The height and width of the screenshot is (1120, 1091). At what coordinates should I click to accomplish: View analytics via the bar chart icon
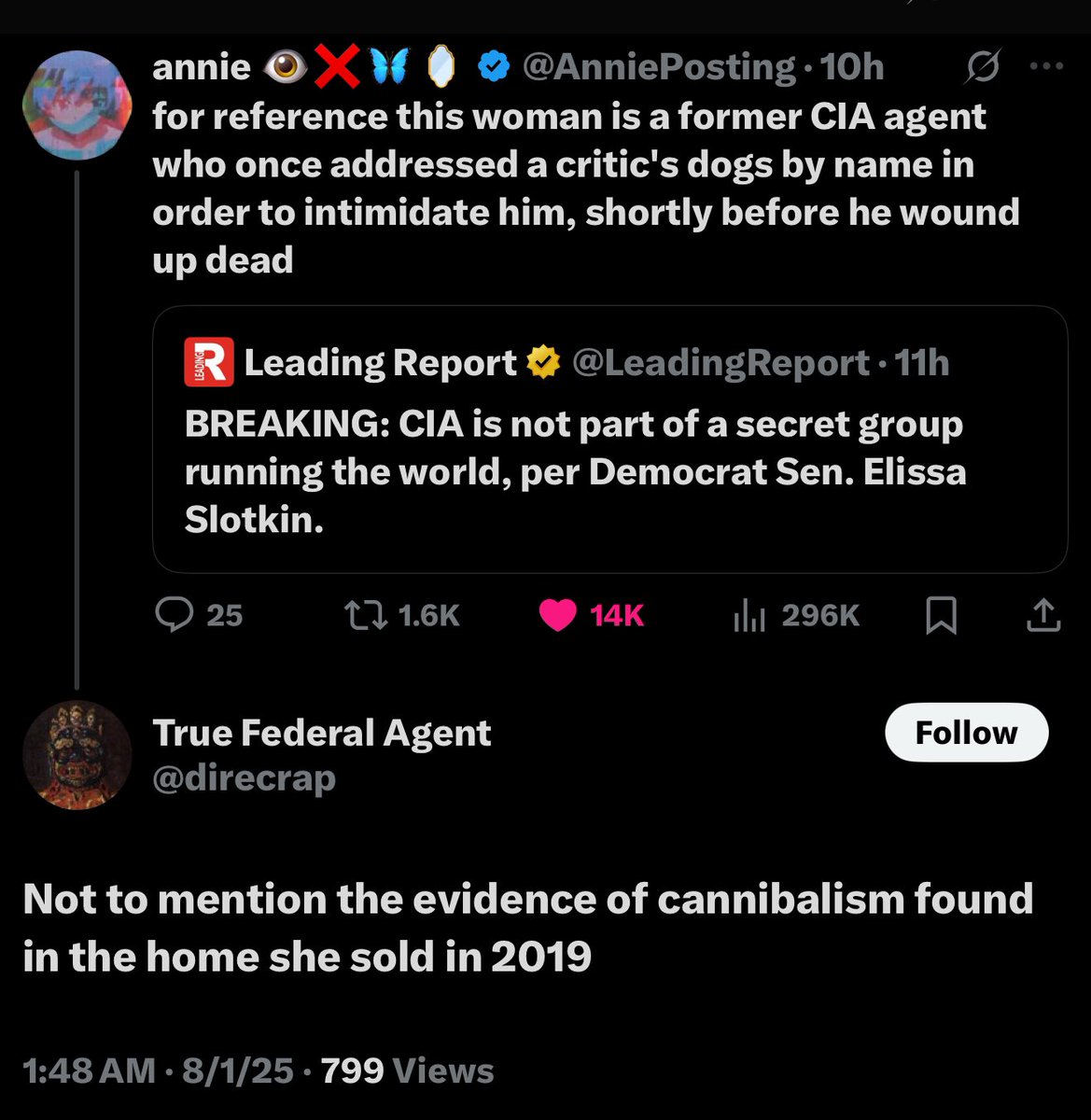pos(749,615)
